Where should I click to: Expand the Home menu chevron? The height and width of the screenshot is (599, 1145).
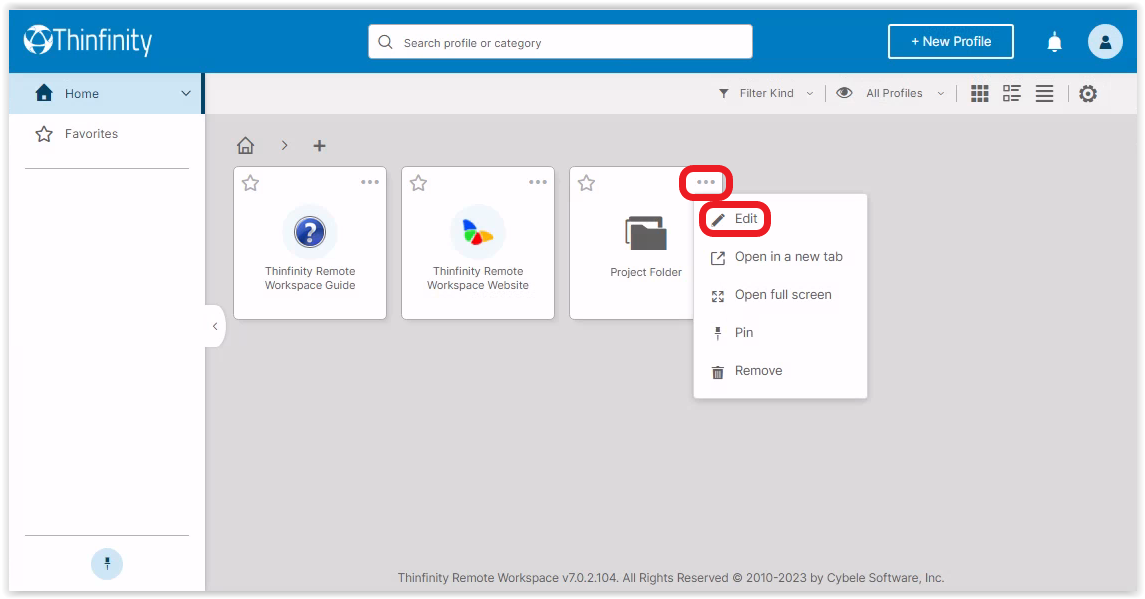[x=185, y=94]
